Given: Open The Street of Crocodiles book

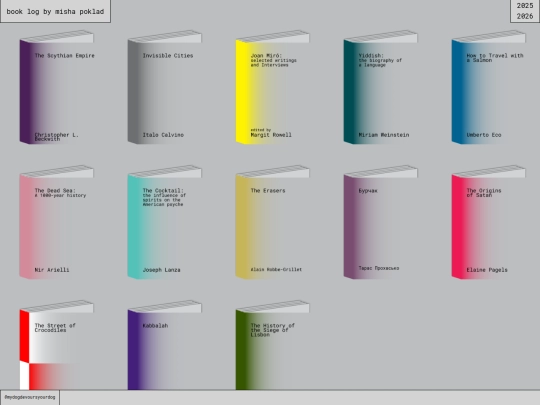Looking at the screenshot, I should [56, 345].
